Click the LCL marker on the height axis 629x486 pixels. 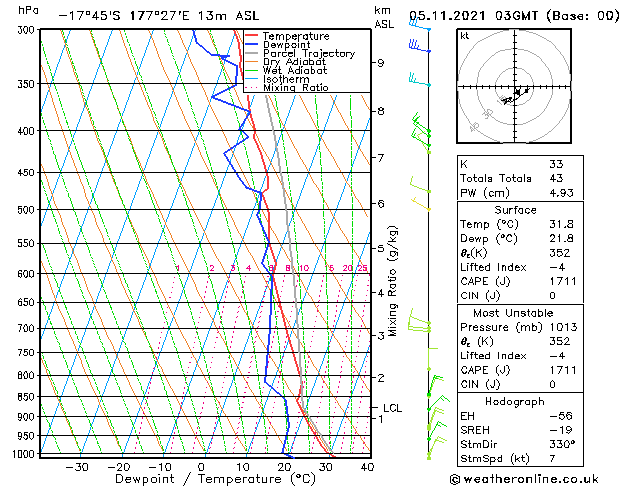click(x=392, y=408)
